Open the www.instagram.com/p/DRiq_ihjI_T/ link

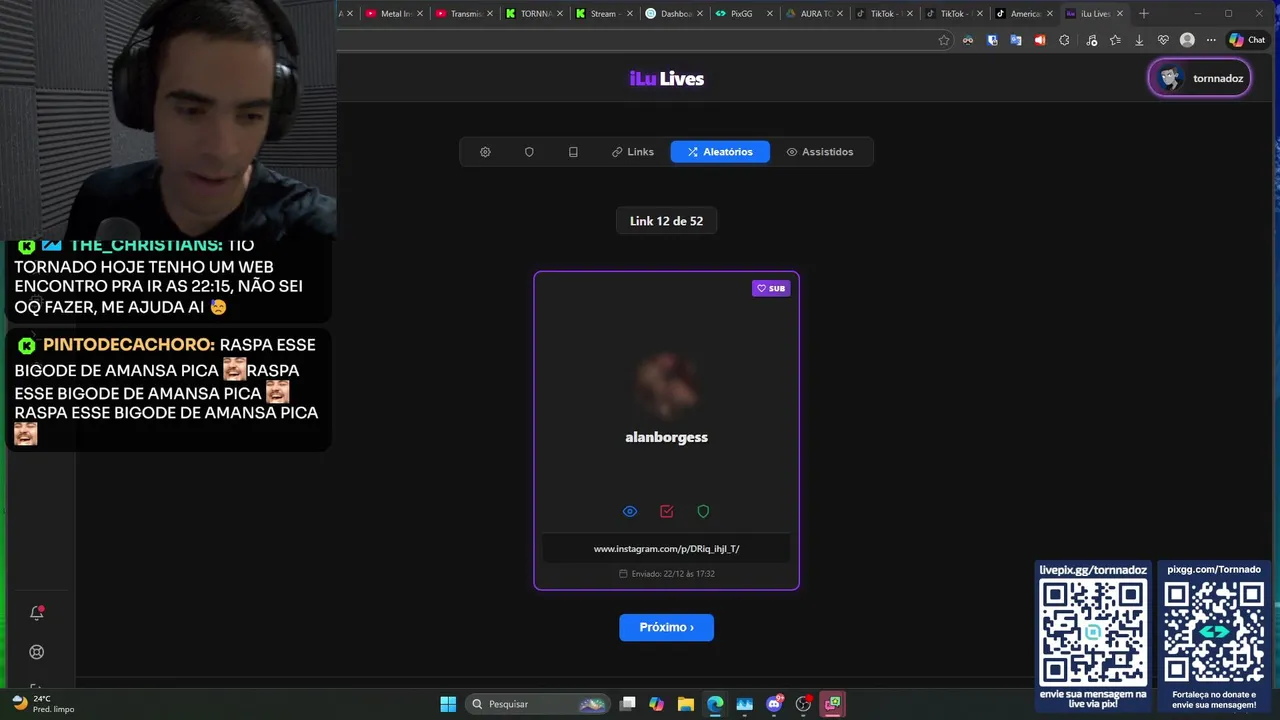tap(666, 549)
